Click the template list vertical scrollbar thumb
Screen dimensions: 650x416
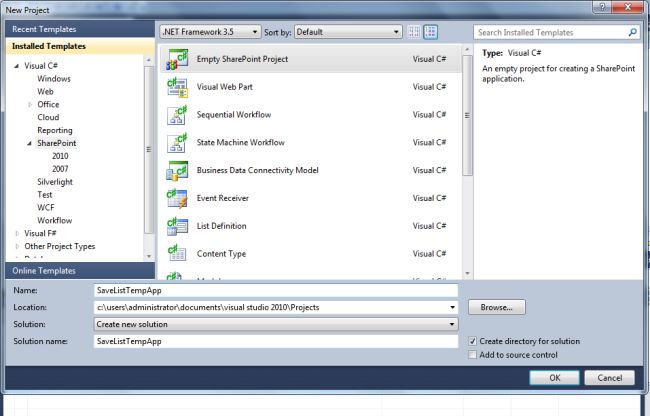[467, 116]
